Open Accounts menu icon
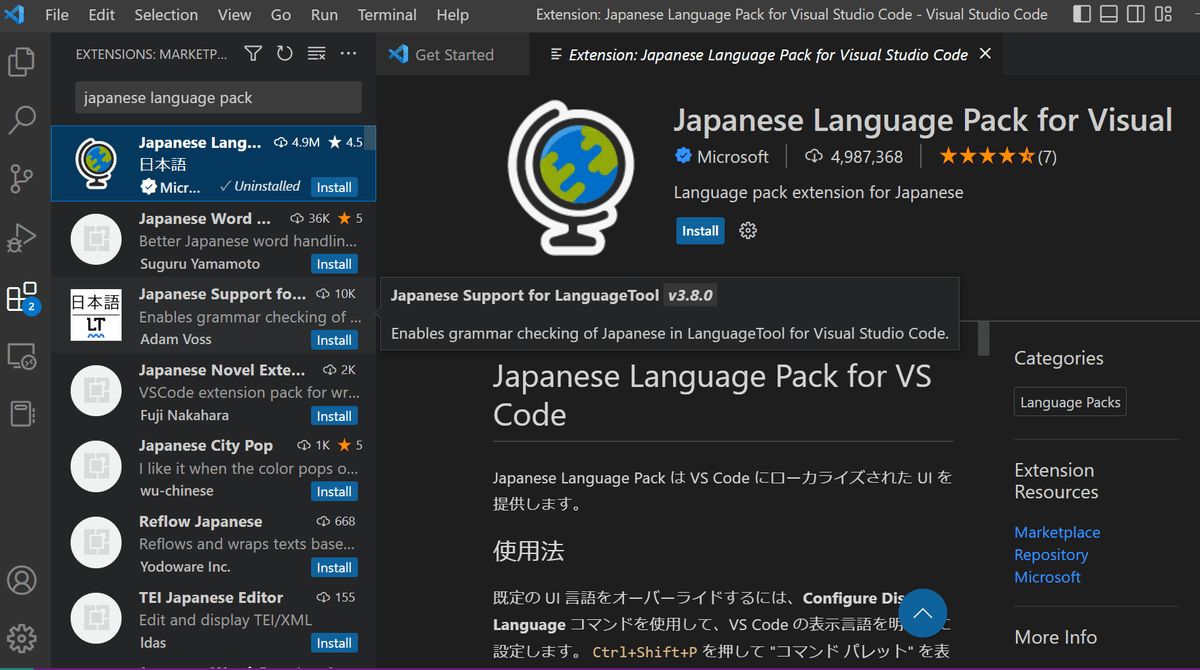 (22, 580)
